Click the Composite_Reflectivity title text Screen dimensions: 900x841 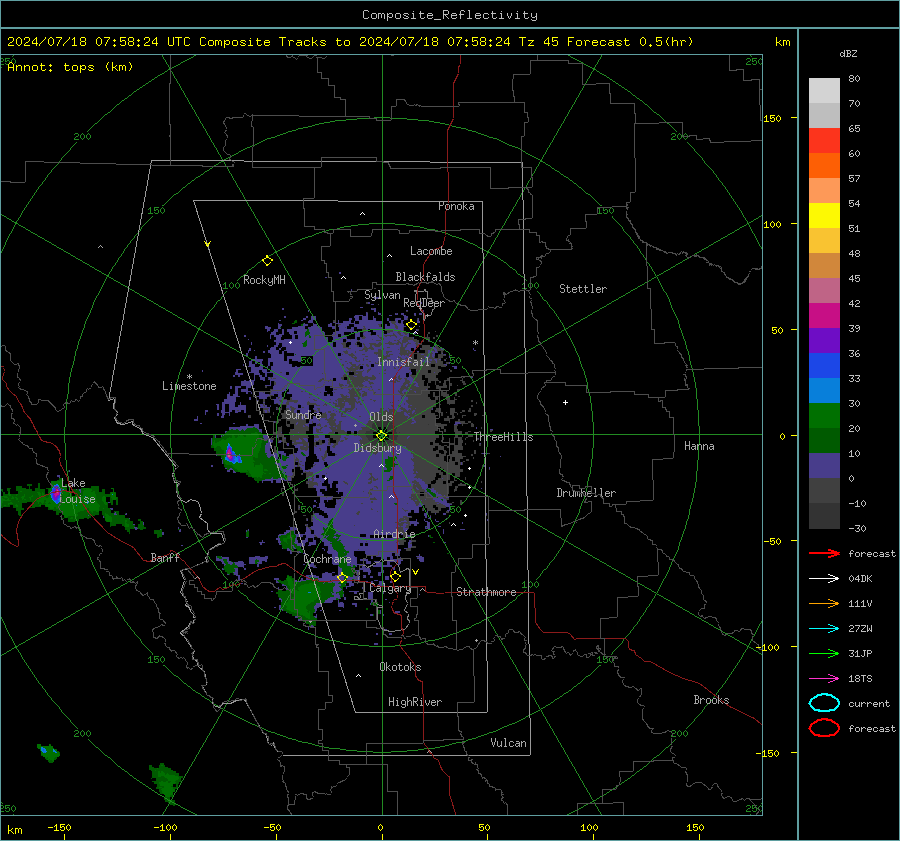450,15
